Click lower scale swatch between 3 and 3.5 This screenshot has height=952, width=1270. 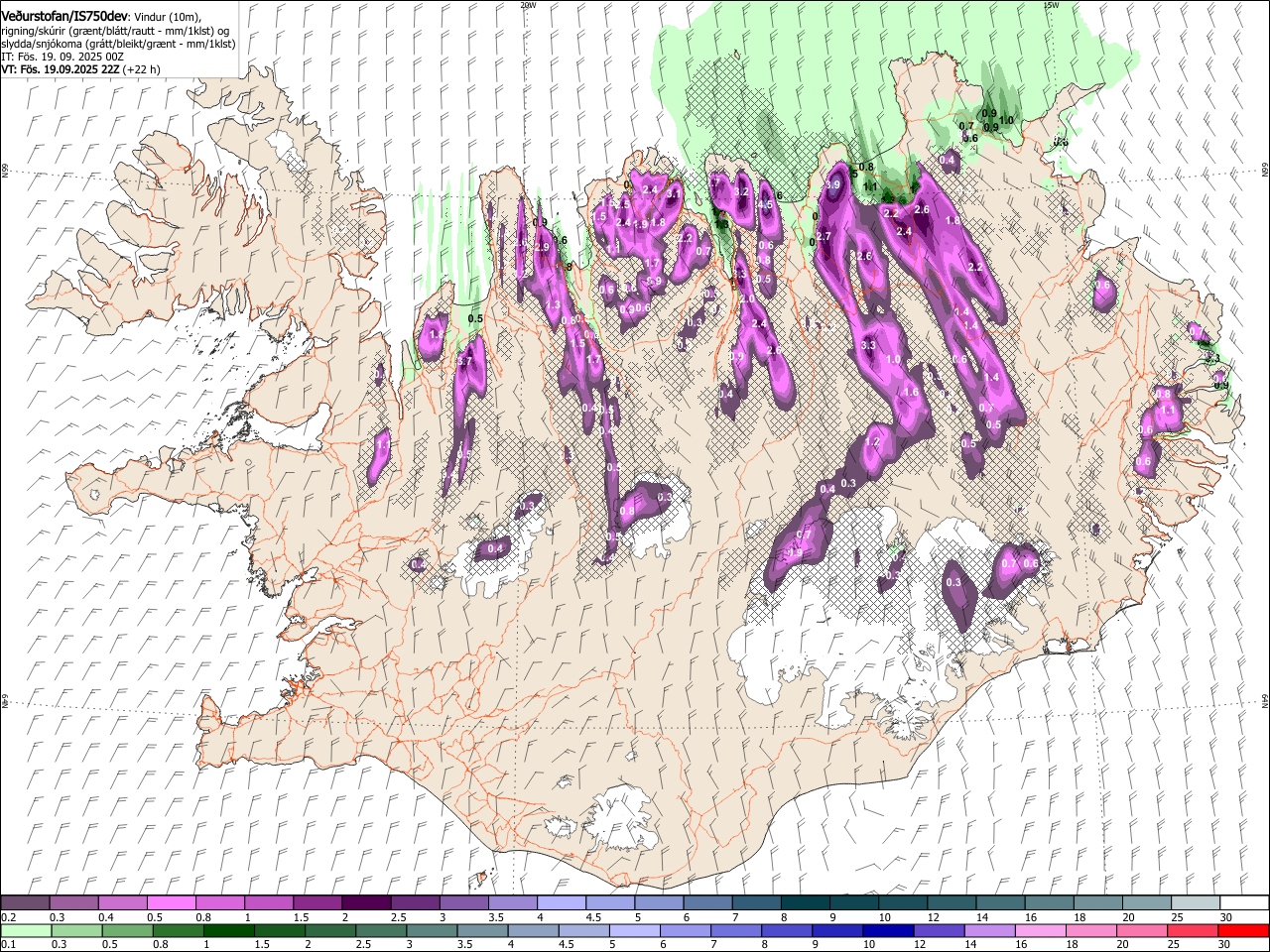pos(432,930)
